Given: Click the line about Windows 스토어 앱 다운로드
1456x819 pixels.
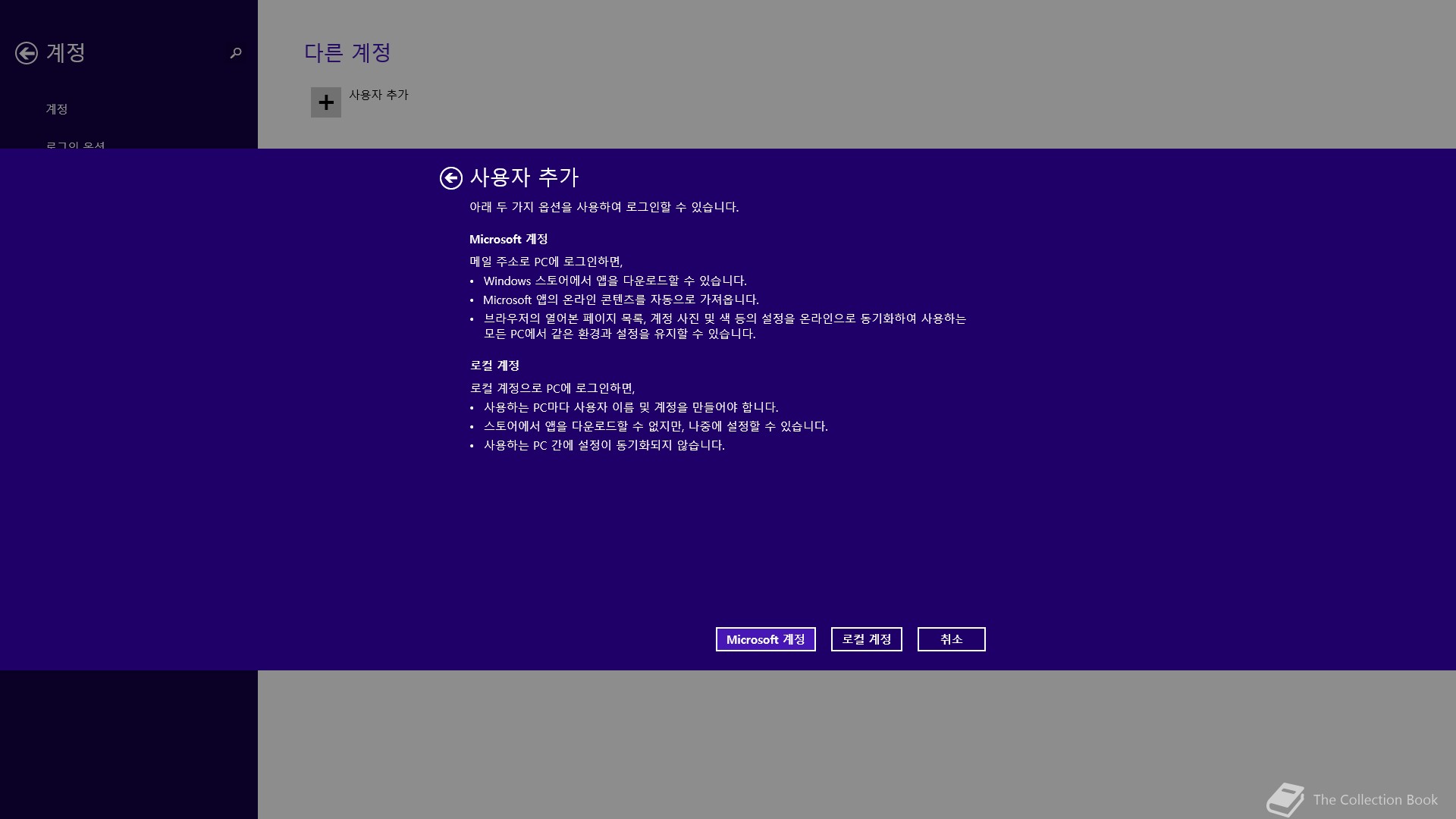Looking at the screenshot, I should tap(615, 281).
